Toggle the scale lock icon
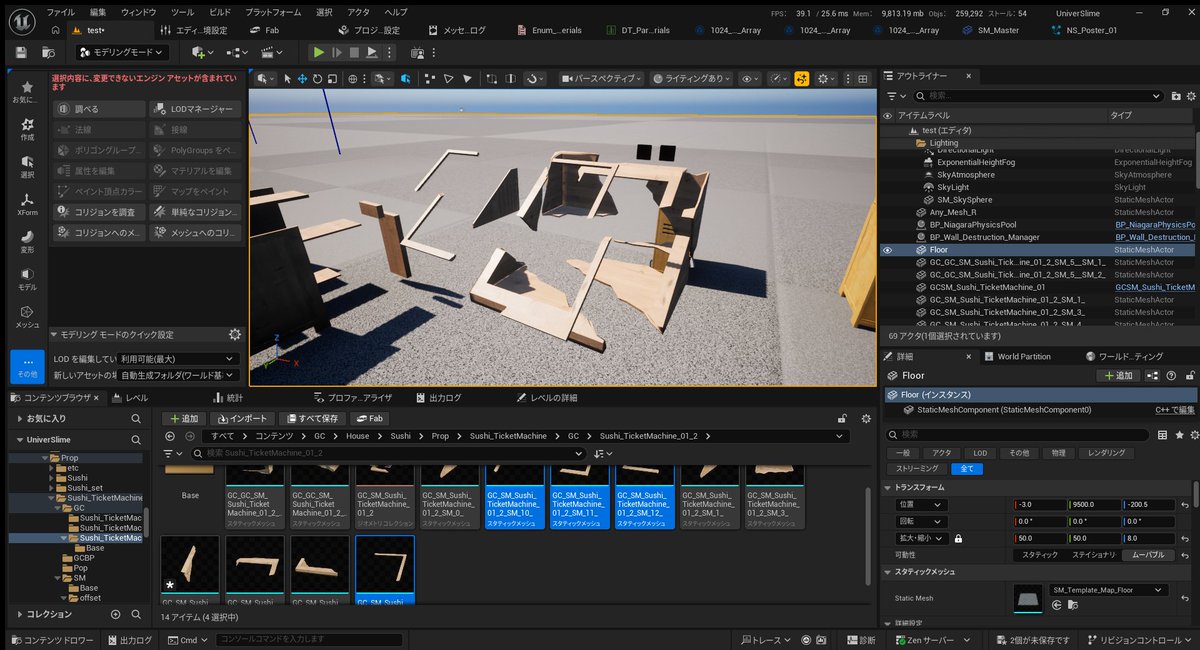Screen dimensions: 1200x650 coord(958,538)
